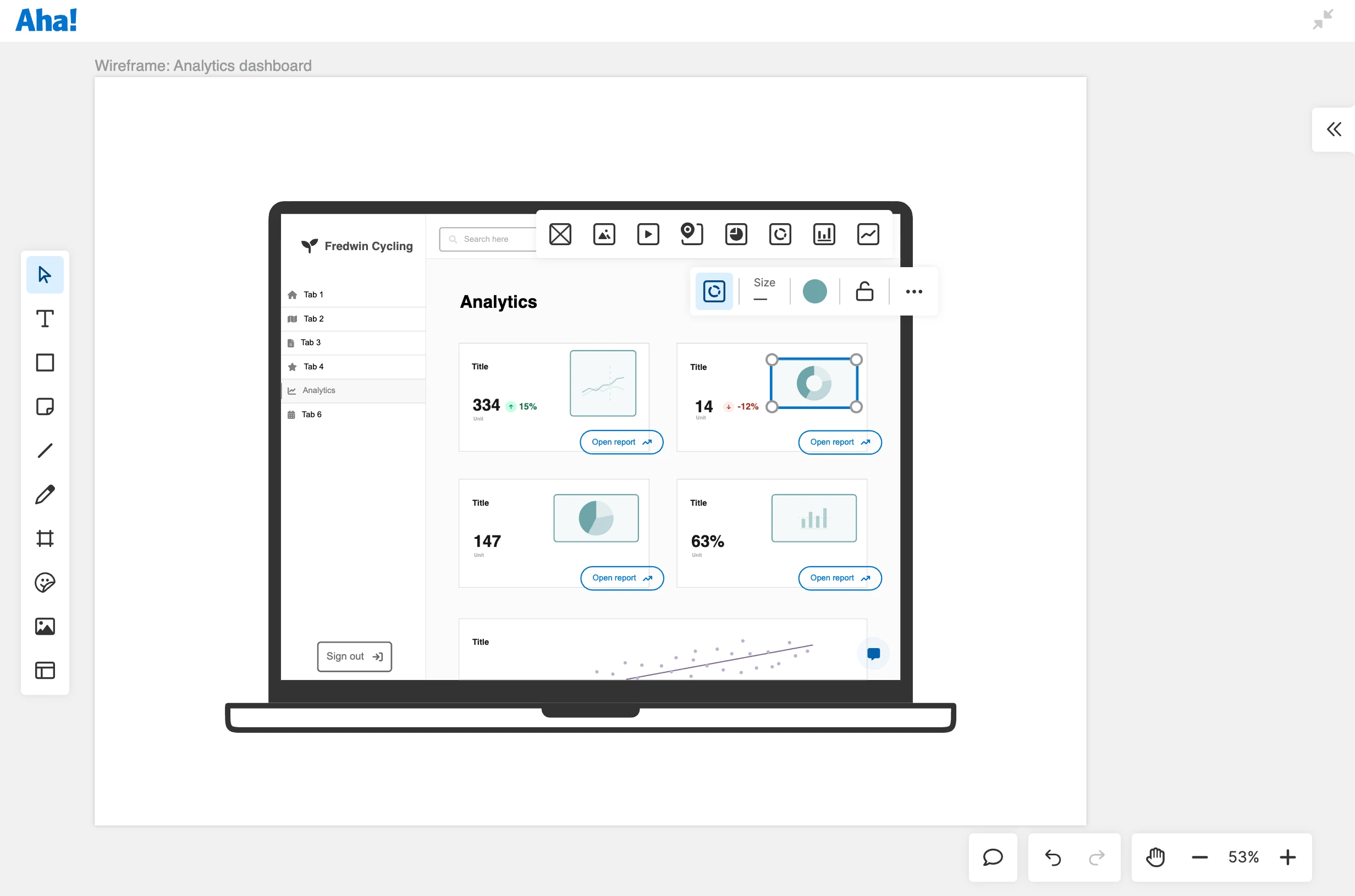Select the Frame tool
This screenshot has width=1355, height=896.
[45, 538]
